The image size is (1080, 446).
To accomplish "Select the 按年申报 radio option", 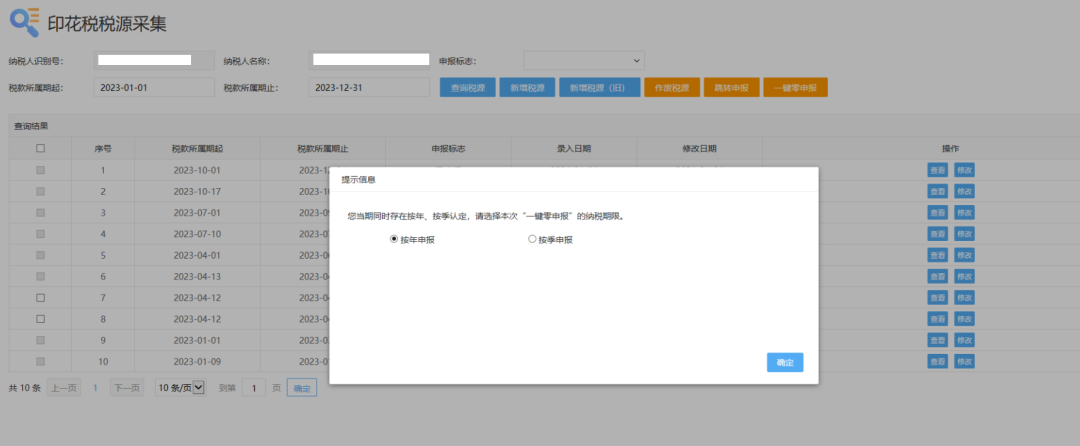I will coord(394,240).
